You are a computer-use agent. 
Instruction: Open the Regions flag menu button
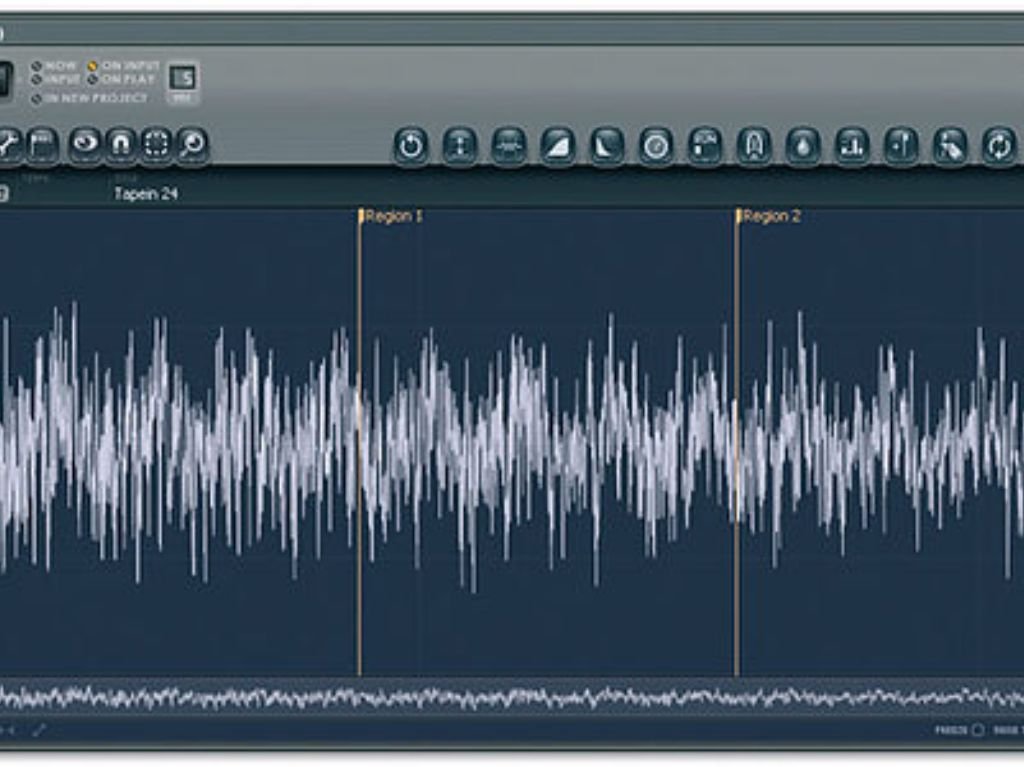pos(42,144)
